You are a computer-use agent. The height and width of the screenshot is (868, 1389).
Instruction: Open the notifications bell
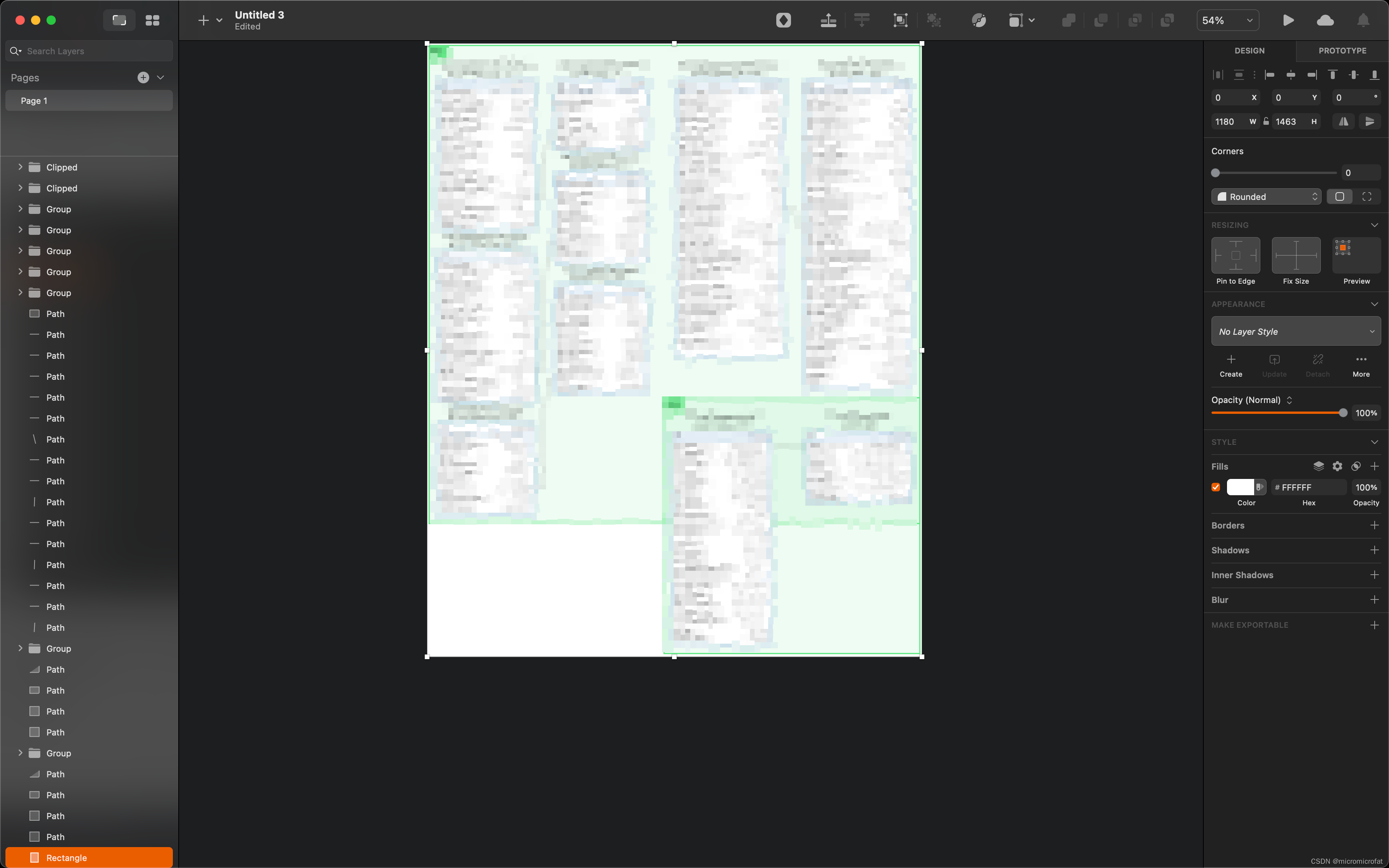click(1363, 20)
